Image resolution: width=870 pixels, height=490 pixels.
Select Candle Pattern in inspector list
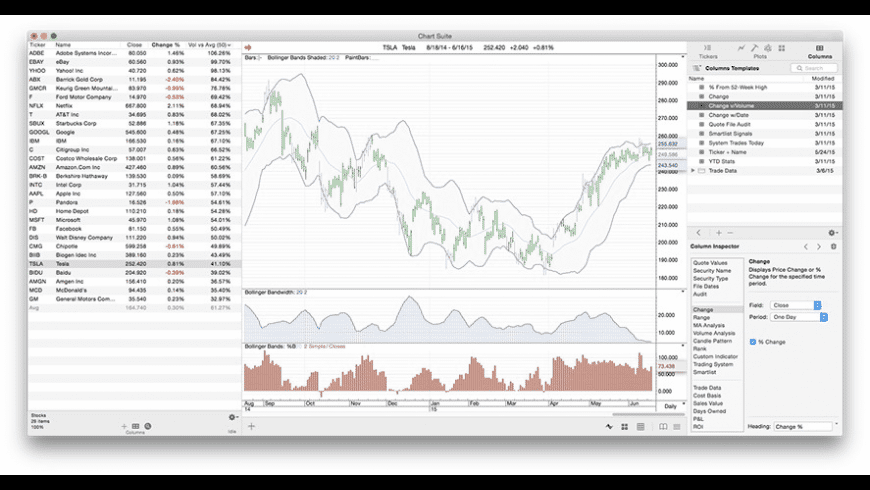712,341
